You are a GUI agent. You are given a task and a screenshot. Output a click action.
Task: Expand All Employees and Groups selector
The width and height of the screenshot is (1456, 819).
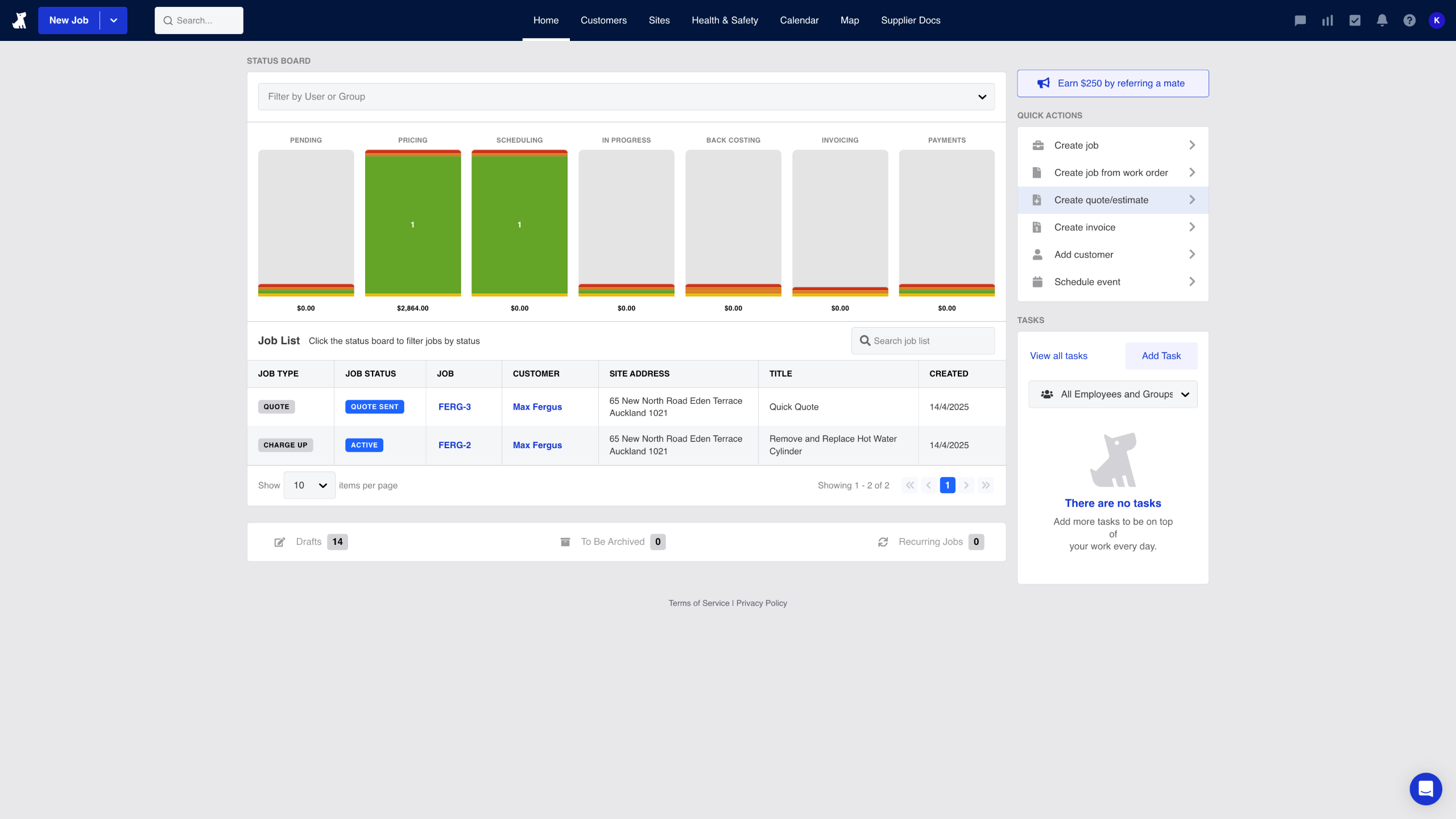(1112, 394)
